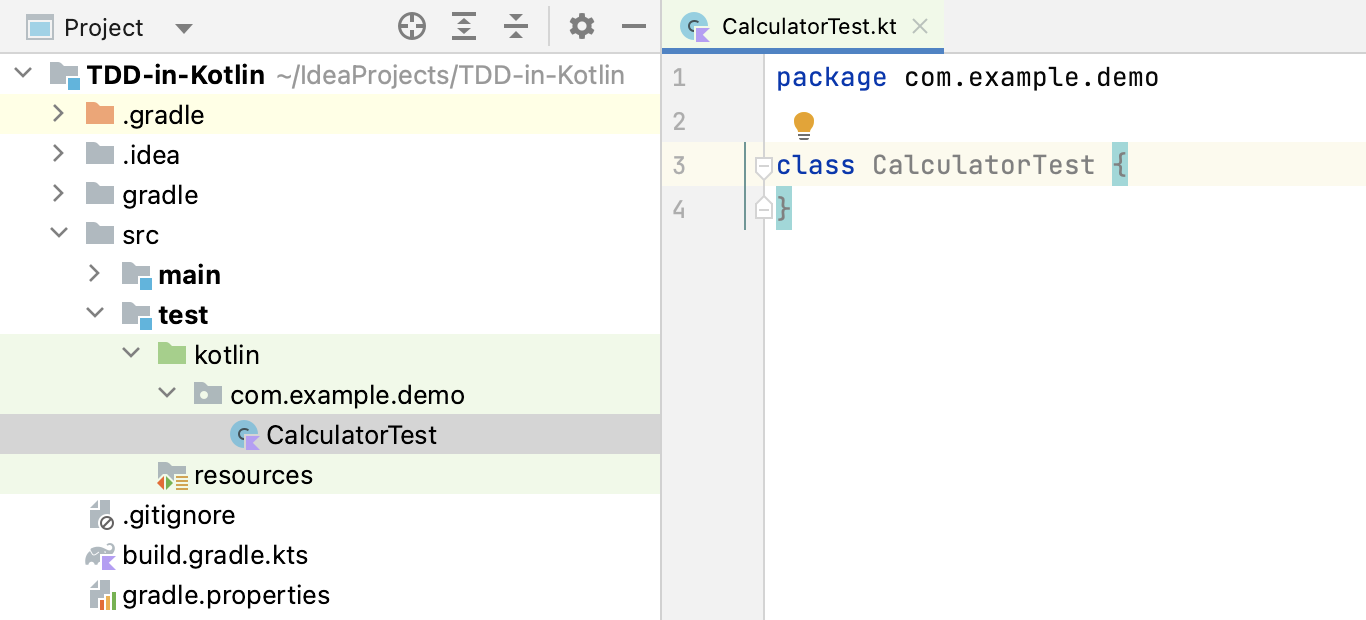
Task: Switch to the CalculatorTest.kt editor tab
Action: click(808, 27)
